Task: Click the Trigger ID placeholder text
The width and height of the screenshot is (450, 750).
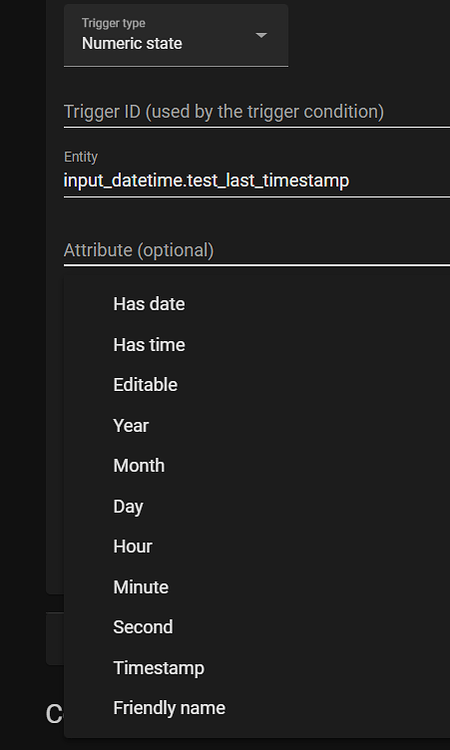Action: pyautogui.click(x=224, y=111)
